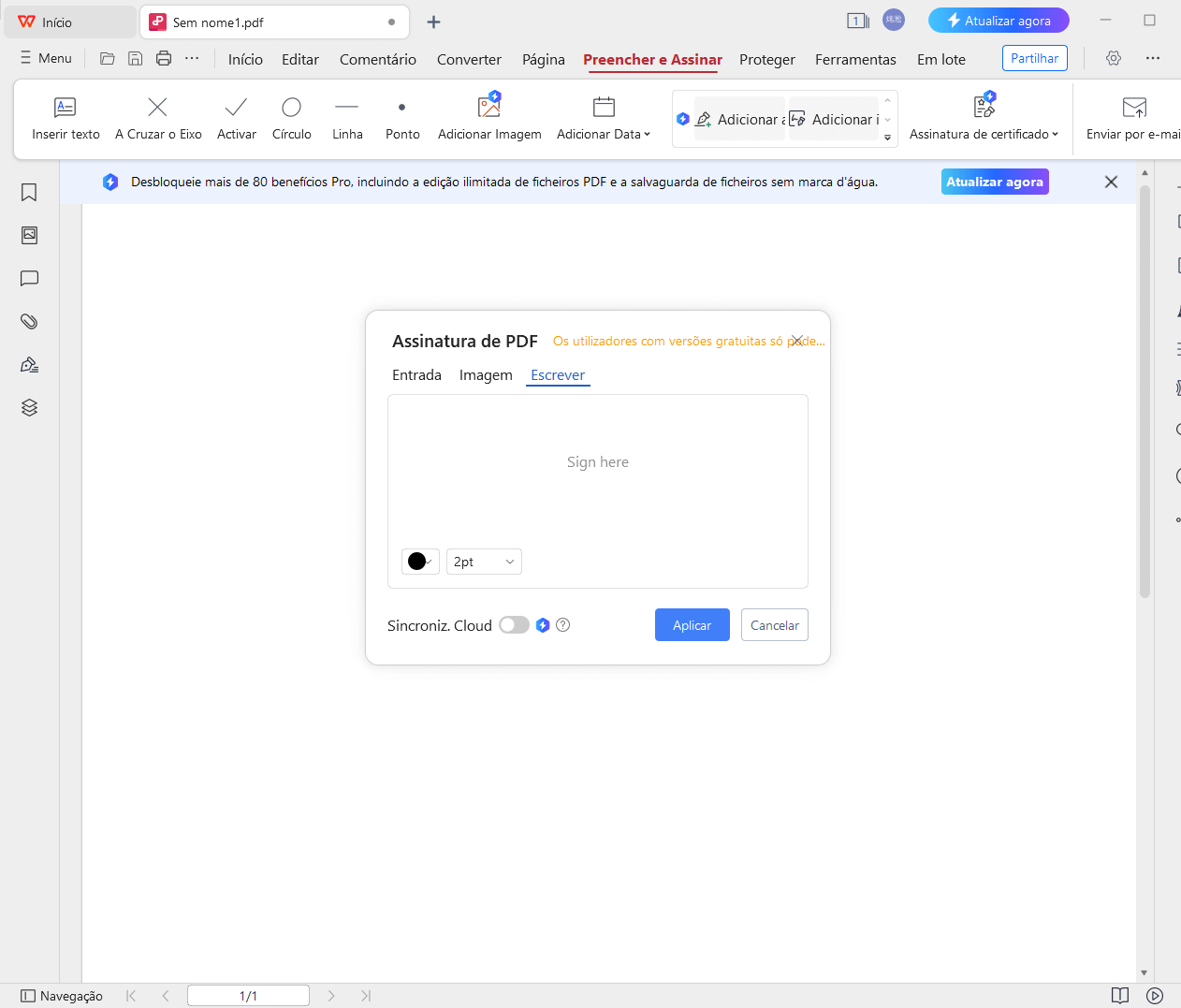Select the Imagem signature tab

(x=486, y=375)
